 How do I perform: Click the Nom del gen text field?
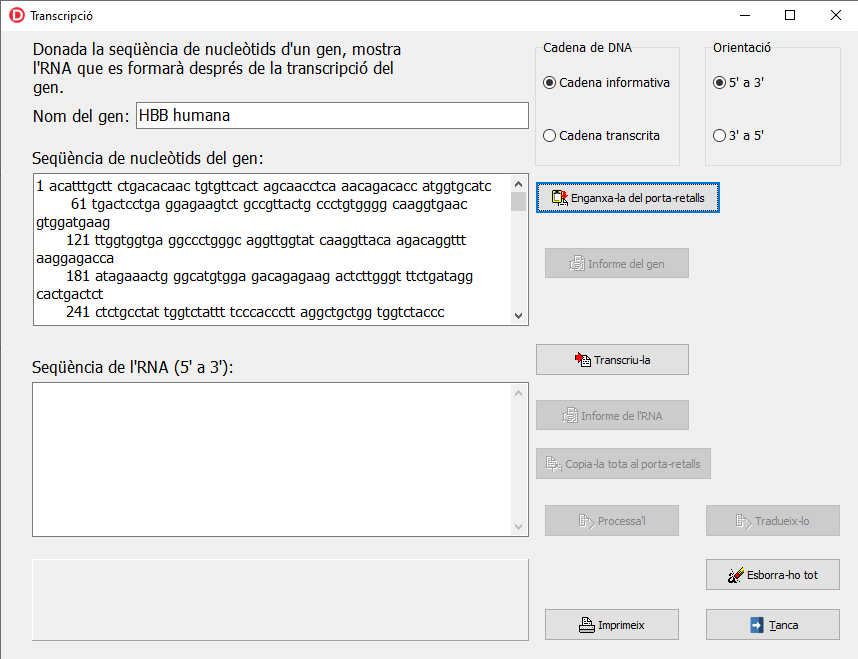[330, 116]
